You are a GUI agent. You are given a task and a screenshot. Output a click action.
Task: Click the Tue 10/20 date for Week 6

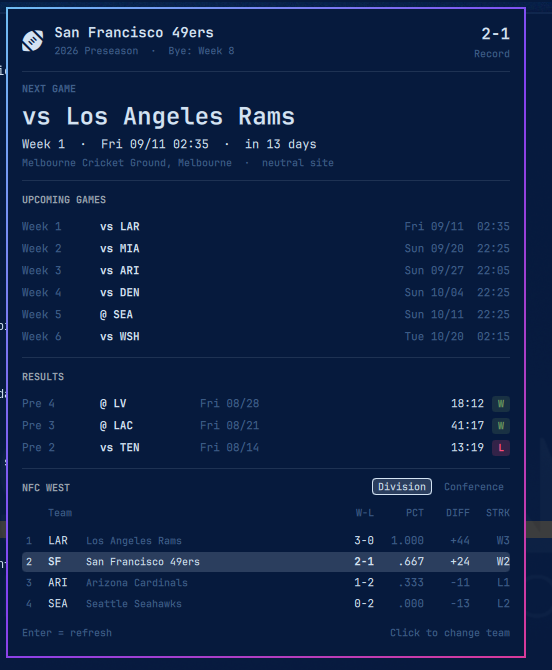[434, 337]
